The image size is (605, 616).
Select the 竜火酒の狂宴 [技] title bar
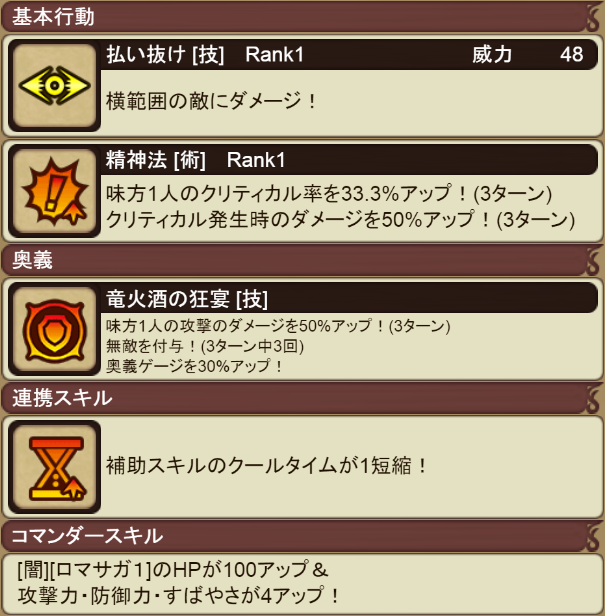pyautogui.click(x=349, y=298)
